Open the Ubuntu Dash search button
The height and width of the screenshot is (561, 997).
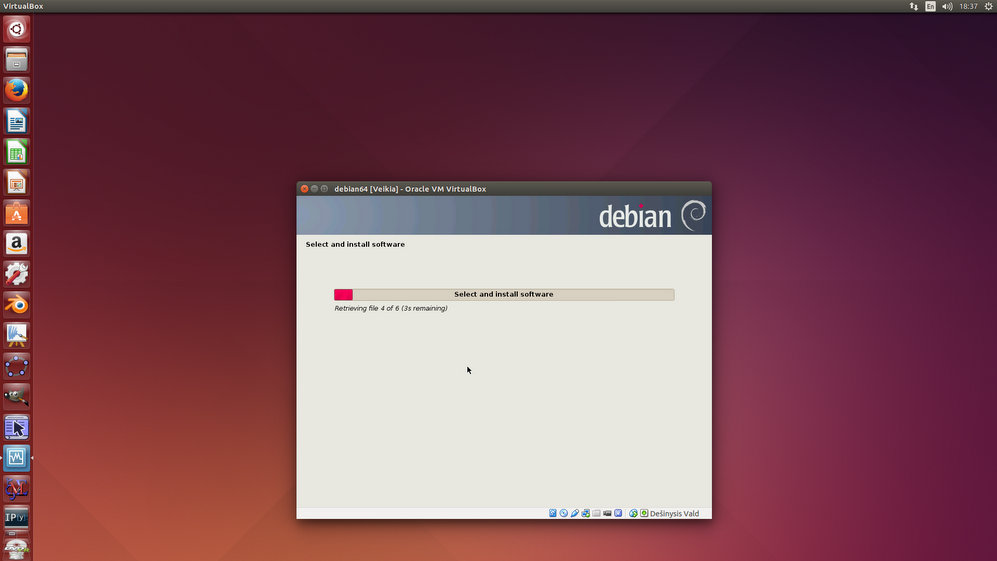click(16, 29)
